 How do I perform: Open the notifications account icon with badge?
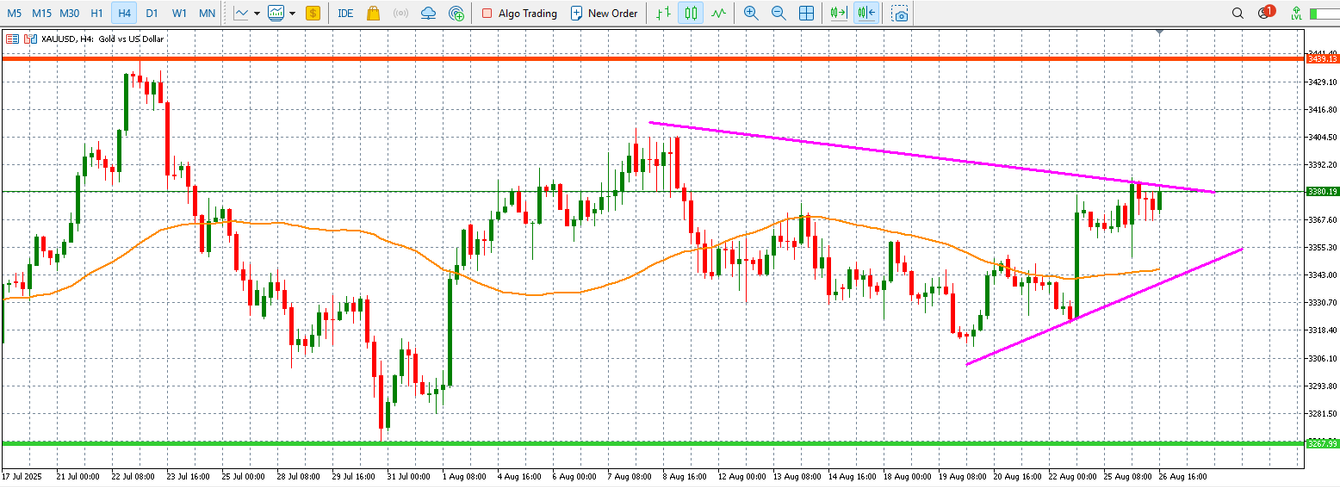pyautogui.click(x=1265, y=13)
